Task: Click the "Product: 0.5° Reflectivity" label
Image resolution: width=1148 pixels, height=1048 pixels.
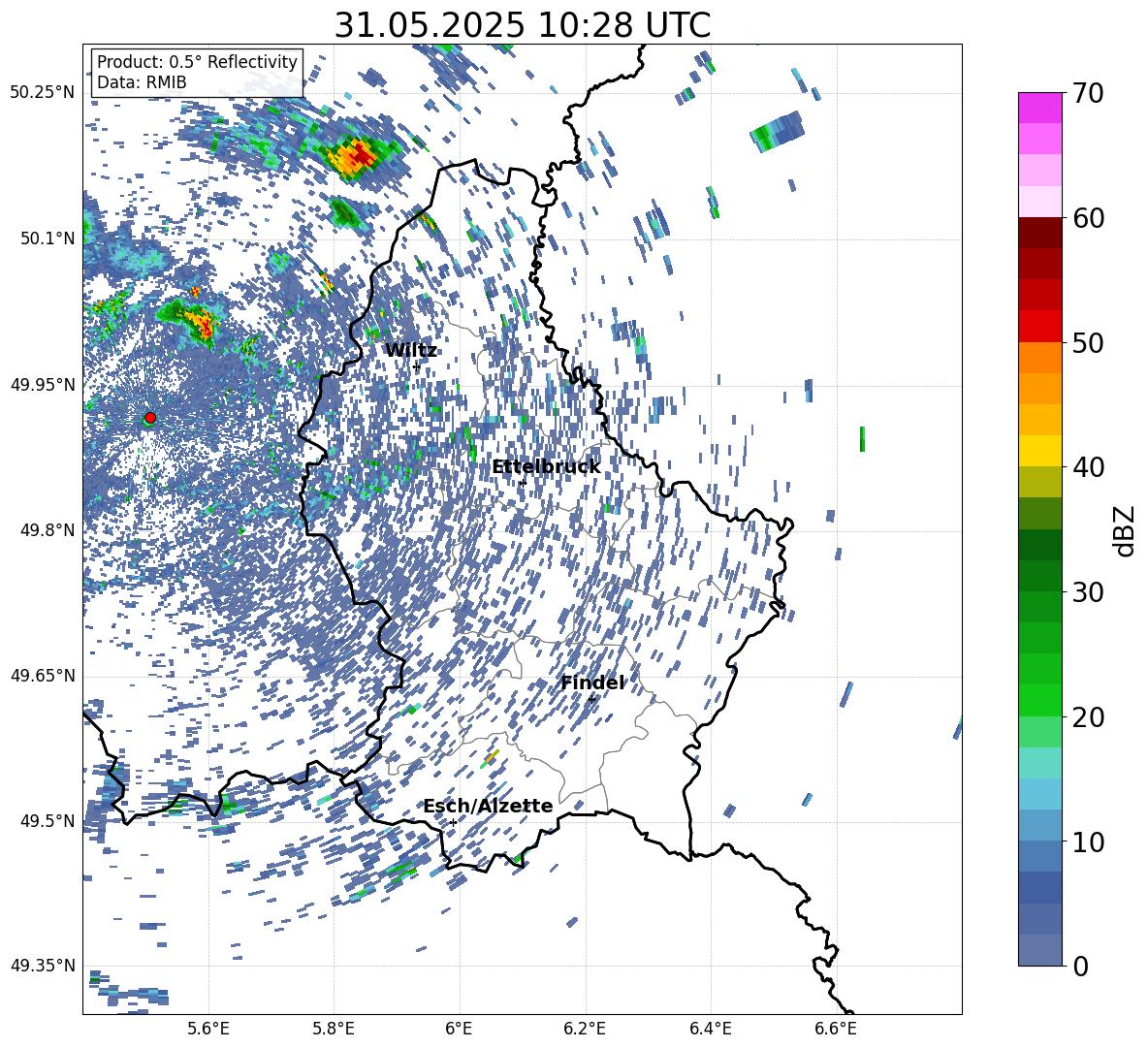Action: (197, 62)
